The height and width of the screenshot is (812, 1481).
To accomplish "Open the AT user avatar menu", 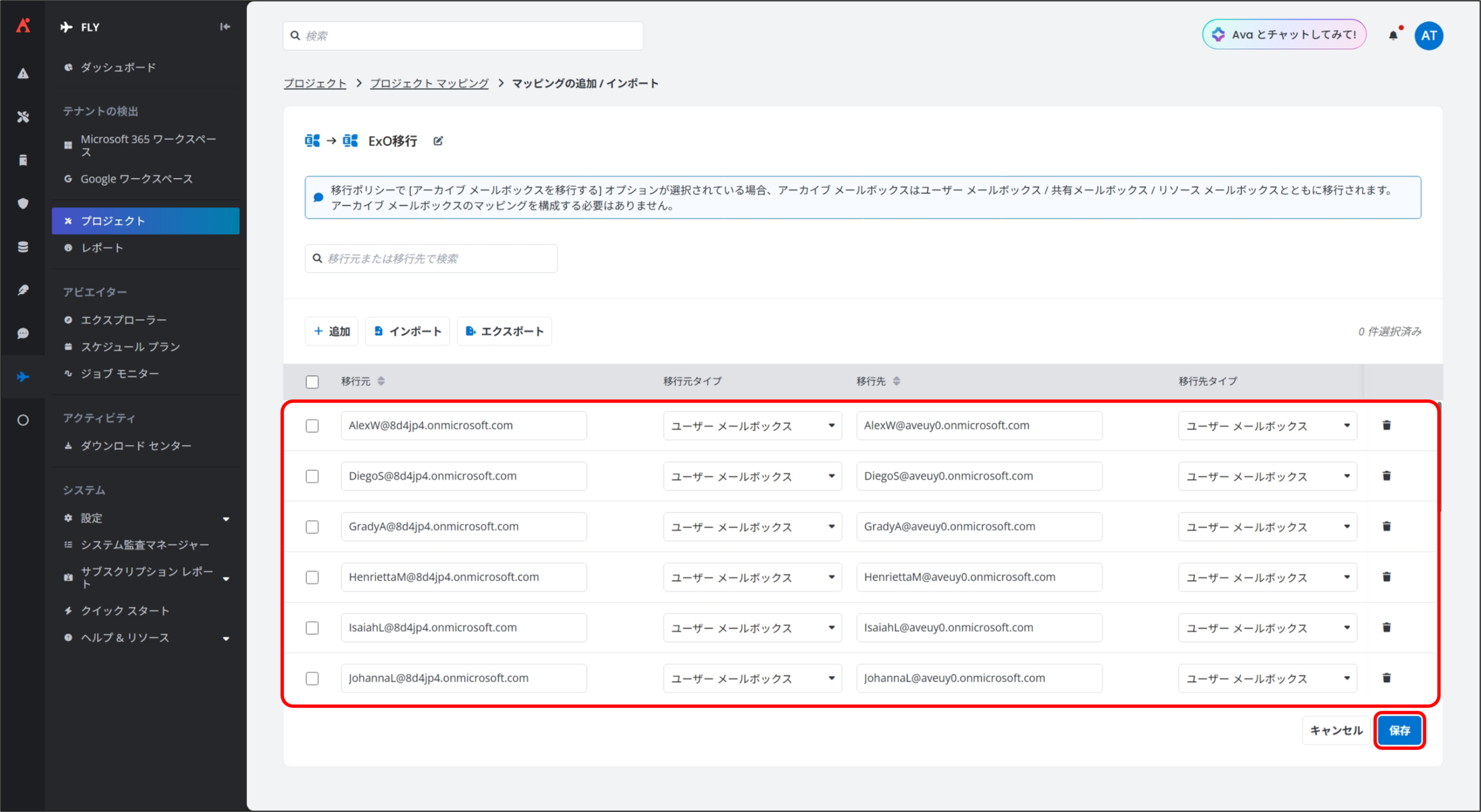I will (x=1428, y=35).
